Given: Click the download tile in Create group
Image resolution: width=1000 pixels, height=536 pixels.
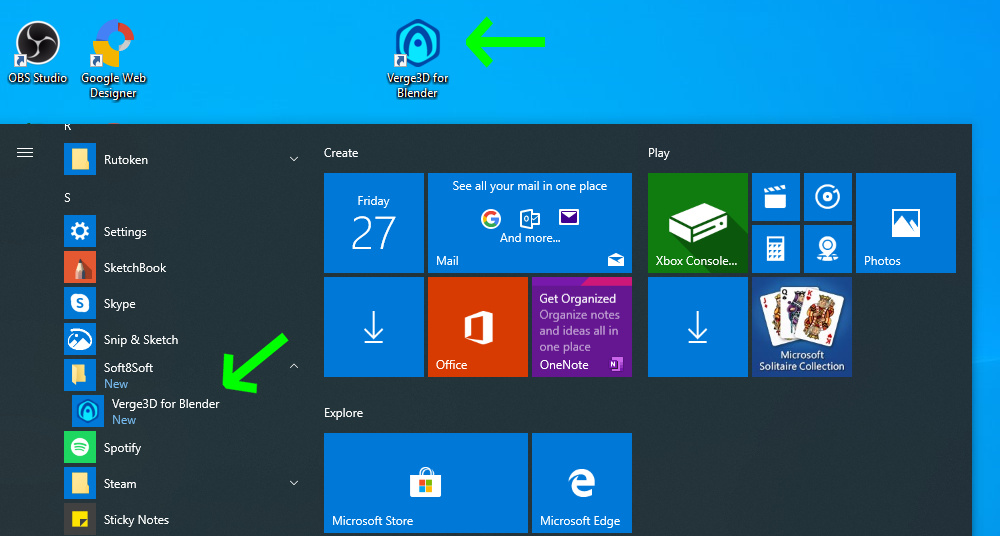Looking at the screenshot, I should click(x=374, y=327).
